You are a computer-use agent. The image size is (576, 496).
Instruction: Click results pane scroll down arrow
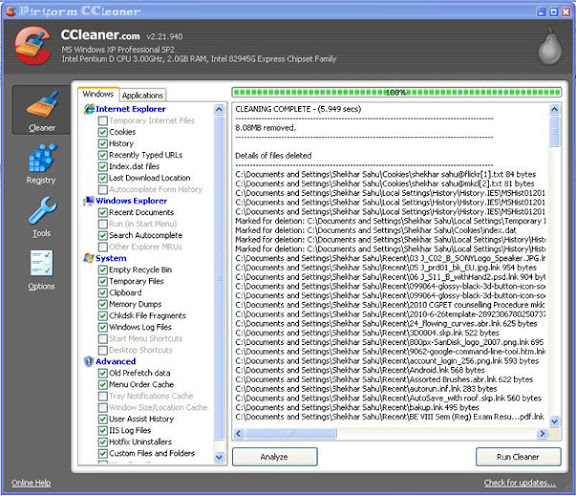(554, 421)
